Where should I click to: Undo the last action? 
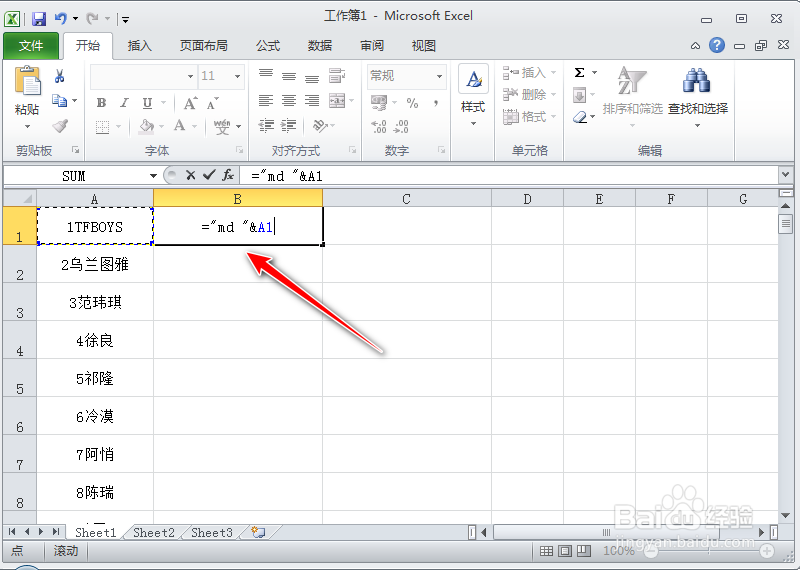click(x=61, y=19)
